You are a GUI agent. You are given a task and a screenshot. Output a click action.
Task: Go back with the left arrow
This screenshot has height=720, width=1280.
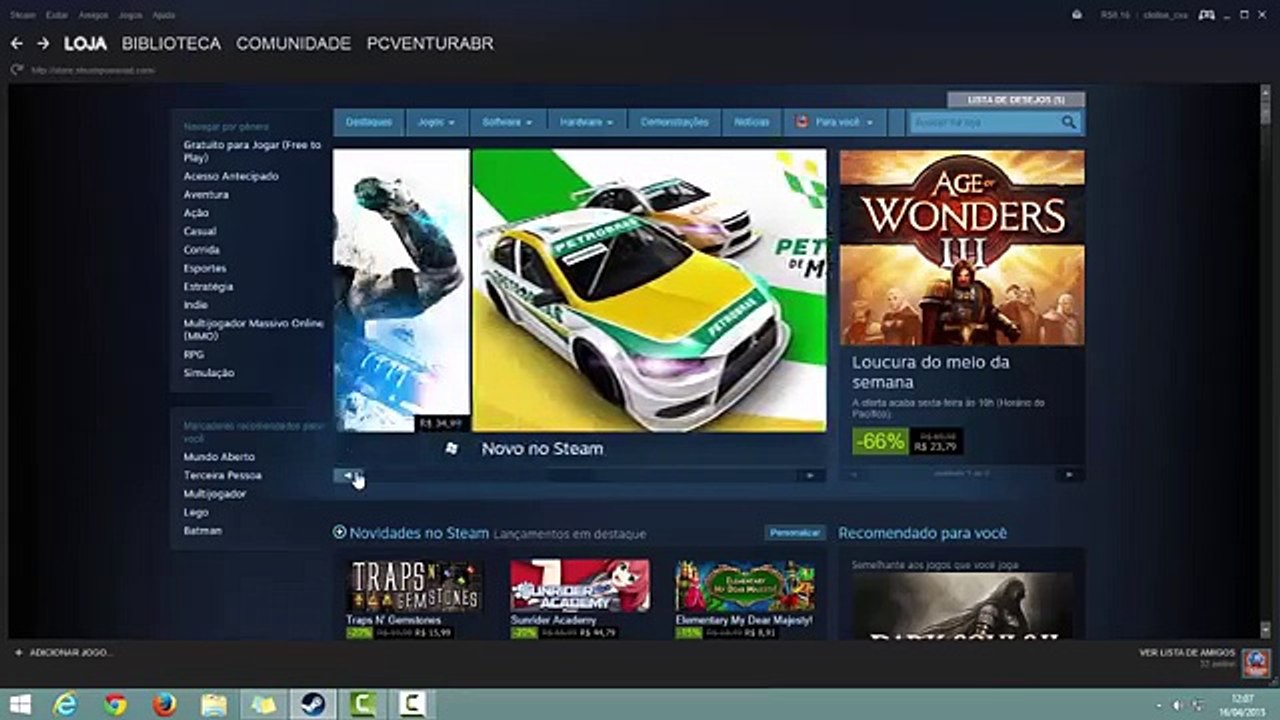pyautogui.click(x=16, y=44)
